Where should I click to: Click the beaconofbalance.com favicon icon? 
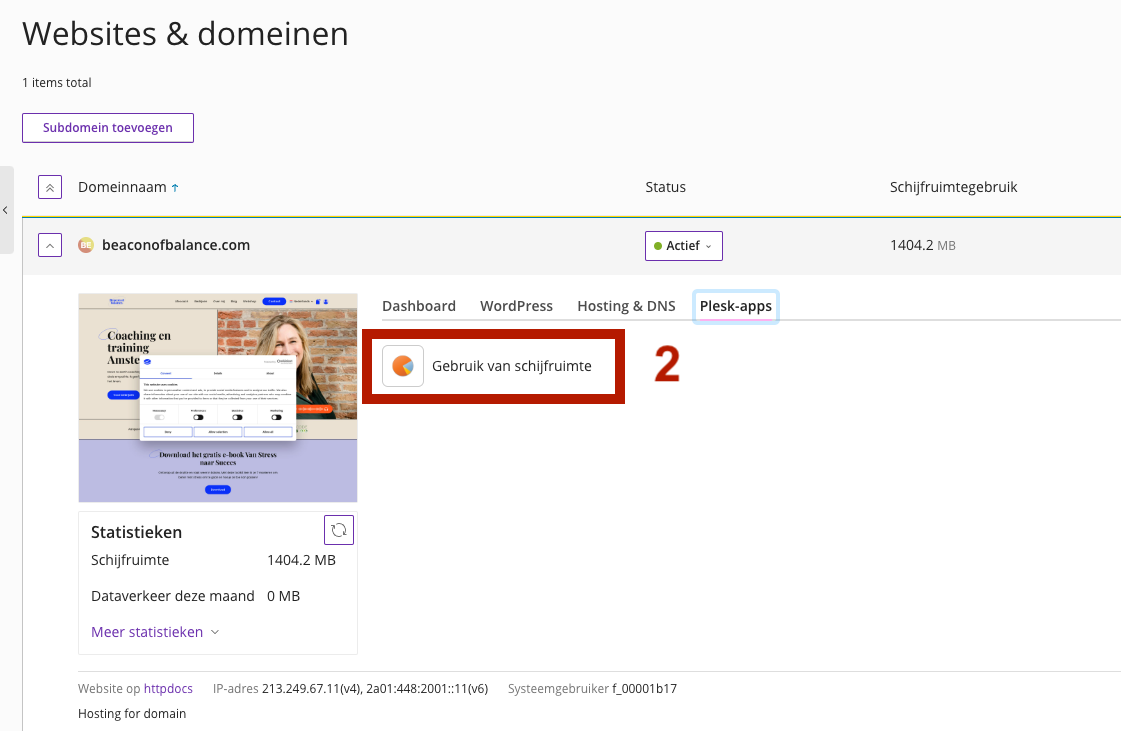[x=86, y=245]
